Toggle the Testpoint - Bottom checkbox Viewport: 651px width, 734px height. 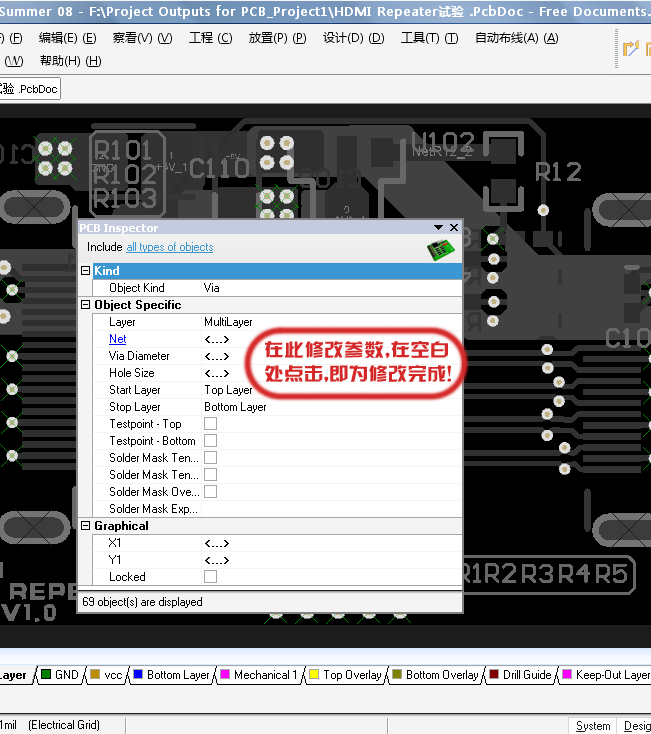pos(211,440)
